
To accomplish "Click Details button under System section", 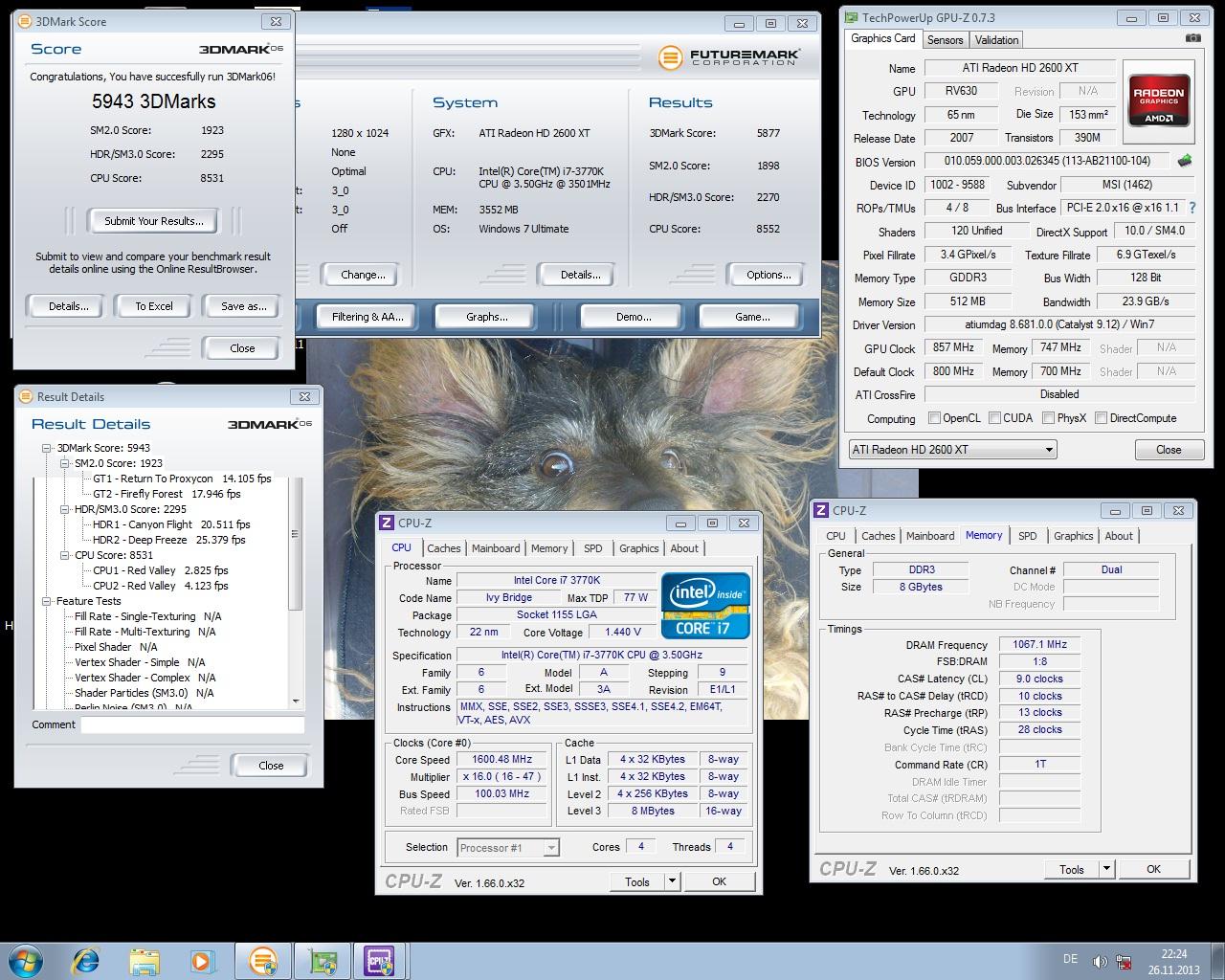I will coord(580,275).
